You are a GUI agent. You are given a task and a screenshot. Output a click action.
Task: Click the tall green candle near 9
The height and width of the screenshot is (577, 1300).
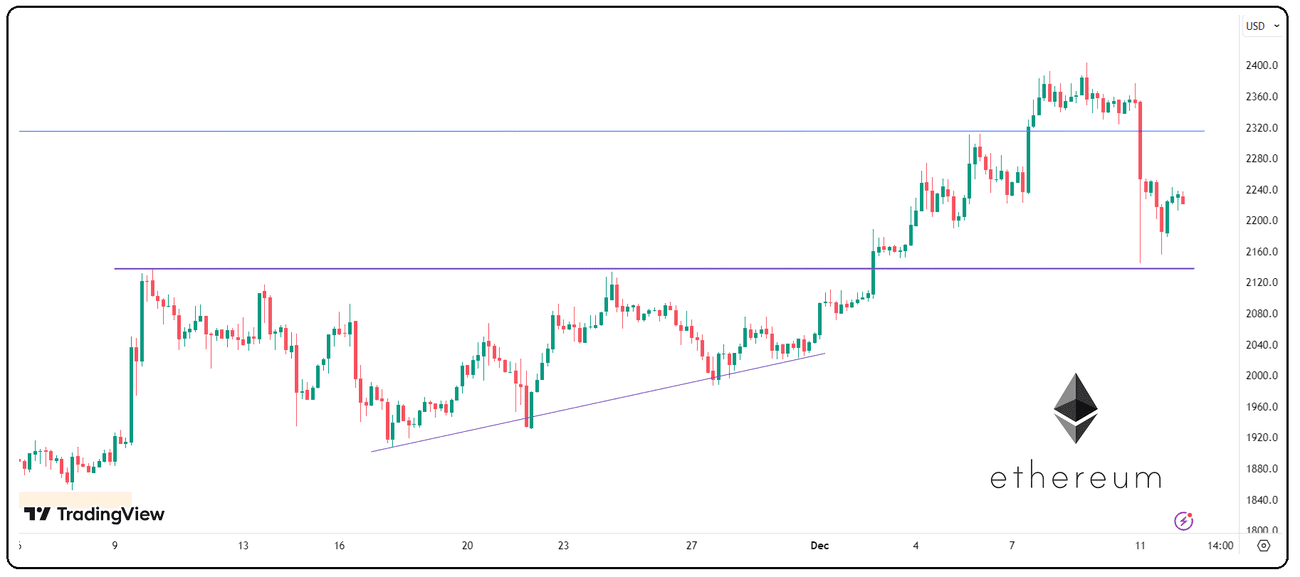pyautogui.click(x=131, y=395)
